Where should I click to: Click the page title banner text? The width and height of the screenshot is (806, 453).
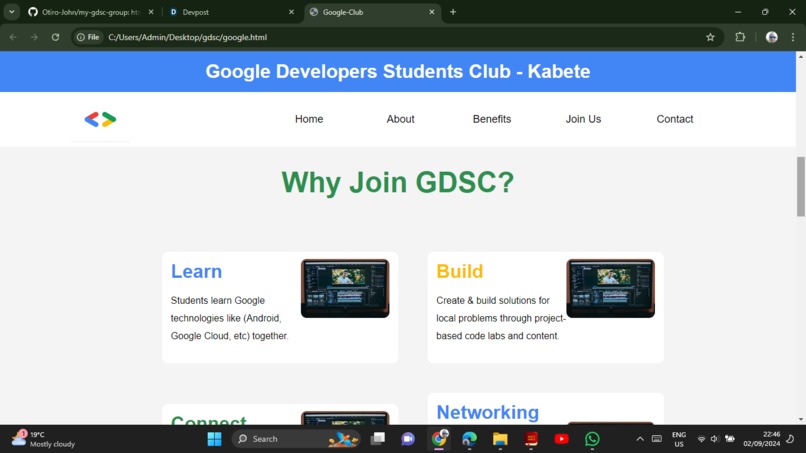[398, 71]
